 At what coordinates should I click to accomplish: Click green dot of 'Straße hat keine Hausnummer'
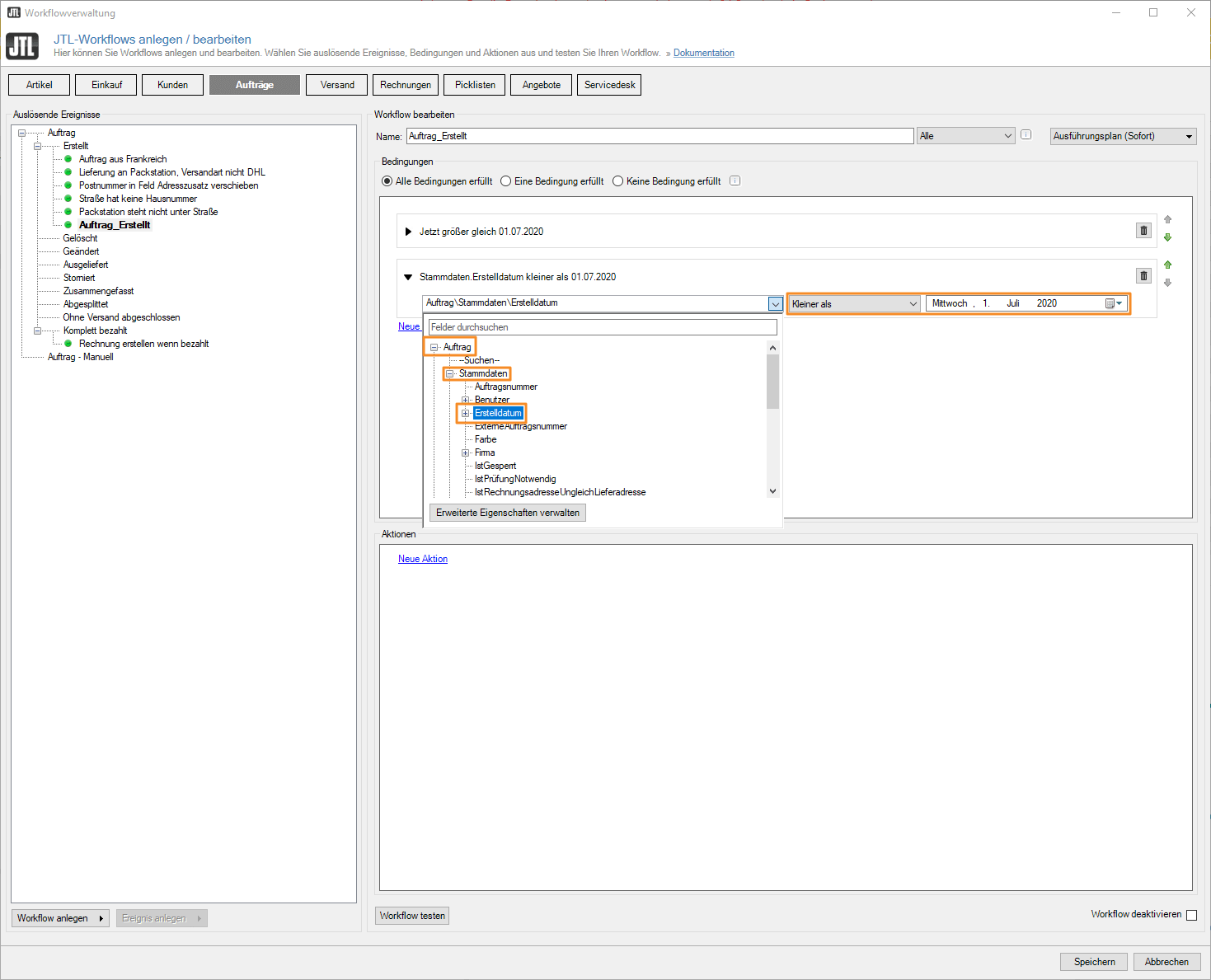[68, 199]
